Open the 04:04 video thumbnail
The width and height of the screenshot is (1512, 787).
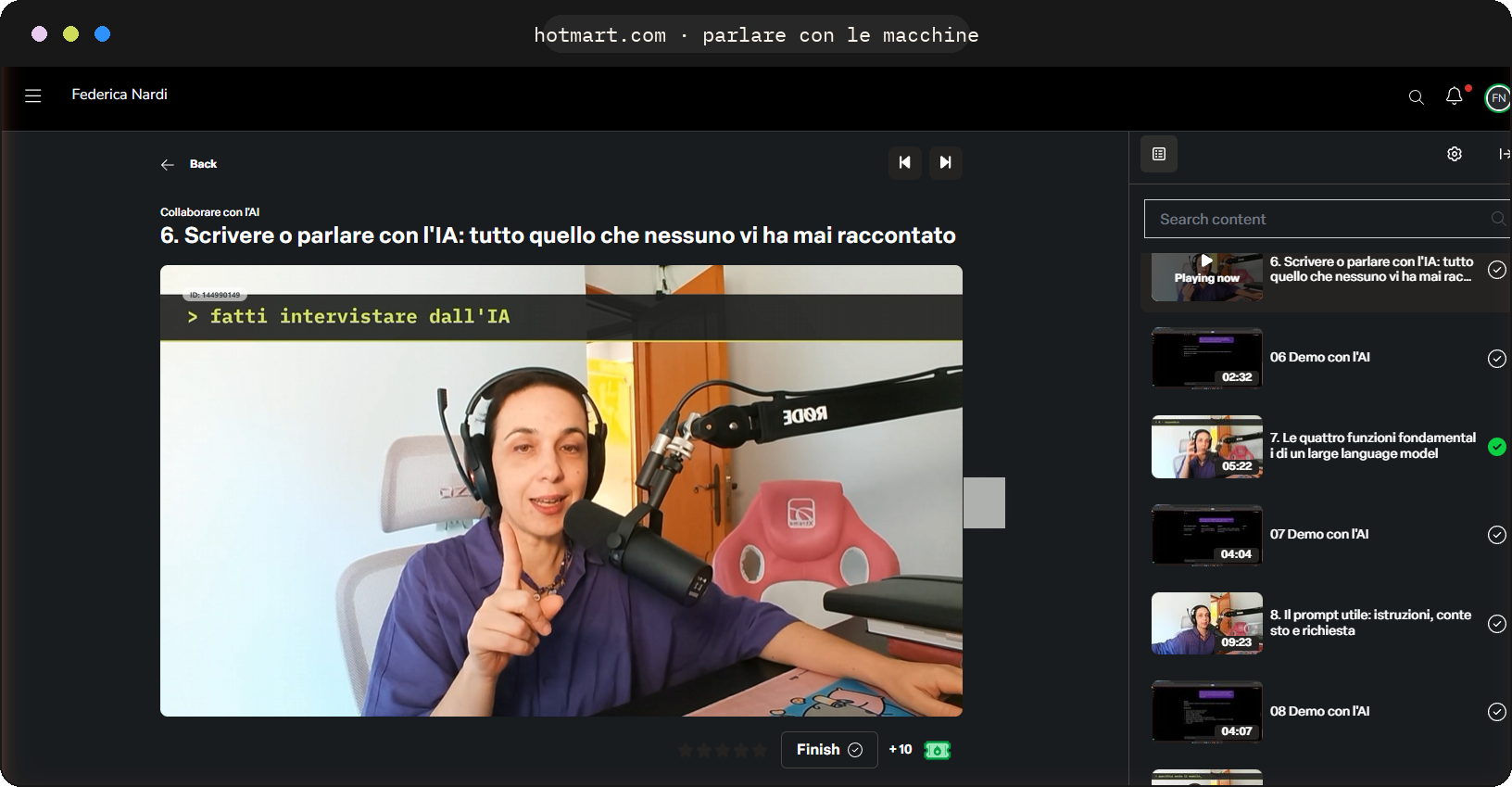coord(1207,535)
